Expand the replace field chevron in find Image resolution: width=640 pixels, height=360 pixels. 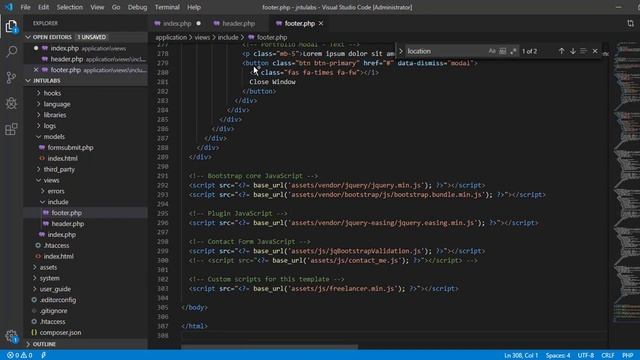click(401, 51)
